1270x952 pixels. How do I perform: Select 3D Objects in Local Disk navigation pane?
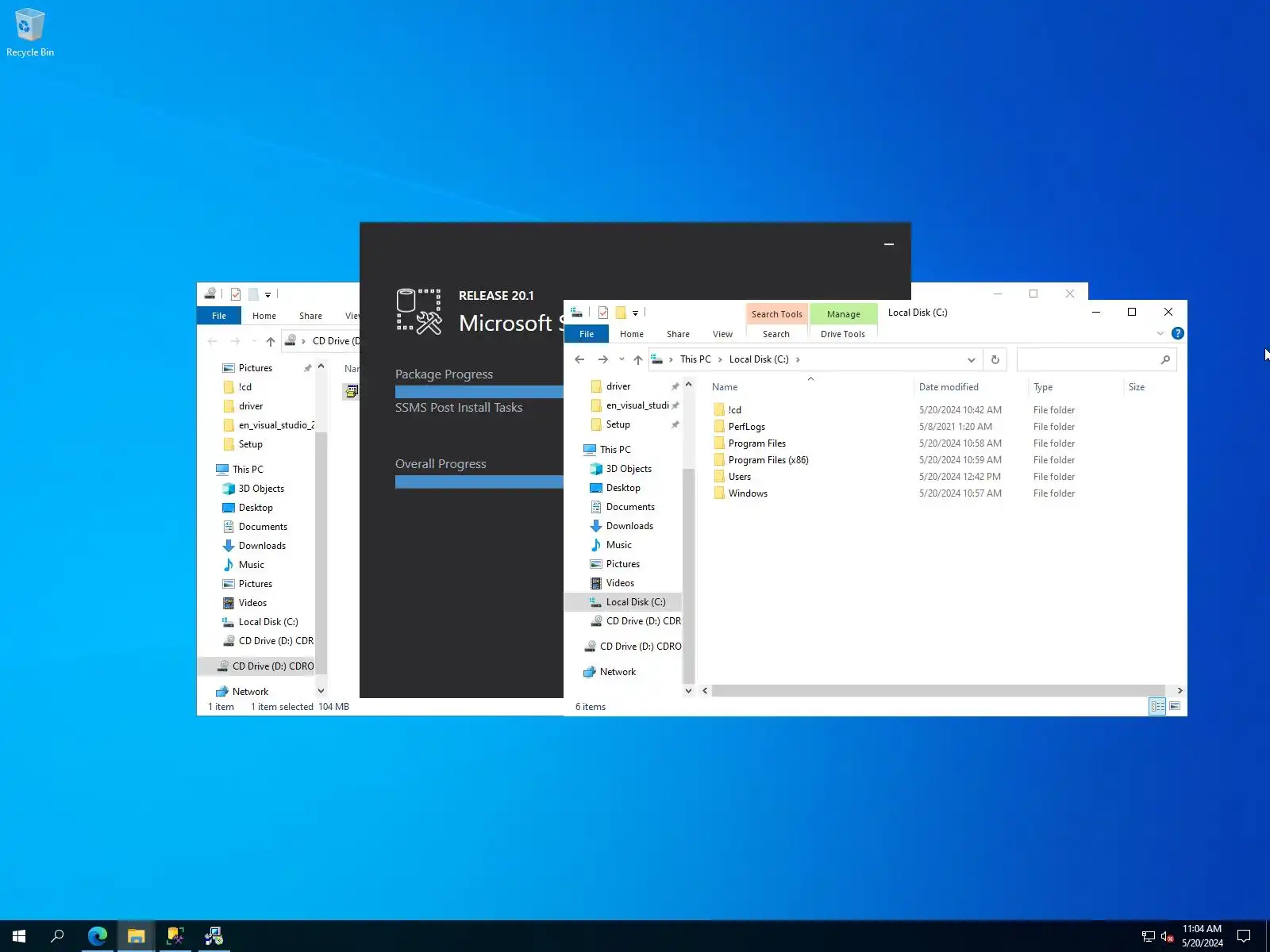(629, 469)
